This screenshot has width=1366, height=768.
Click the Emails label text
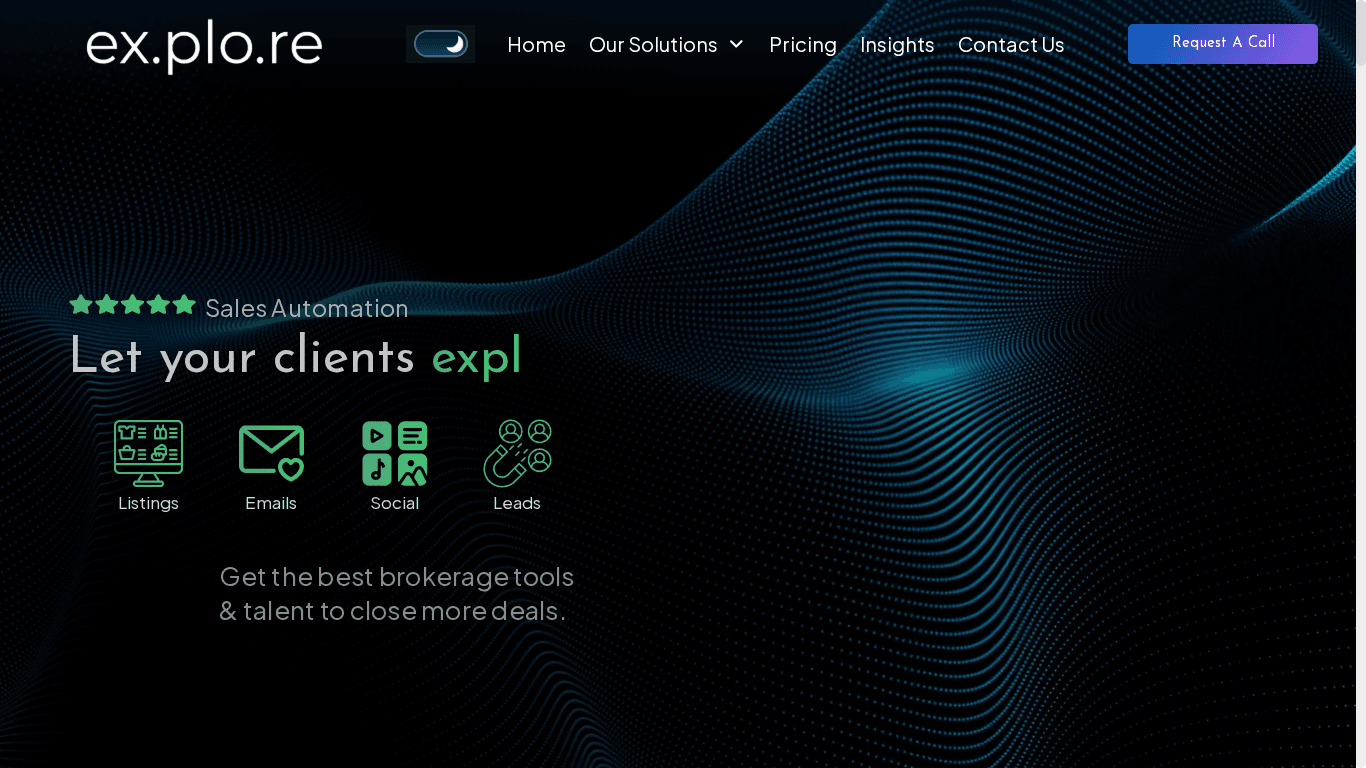pos(271,503)
